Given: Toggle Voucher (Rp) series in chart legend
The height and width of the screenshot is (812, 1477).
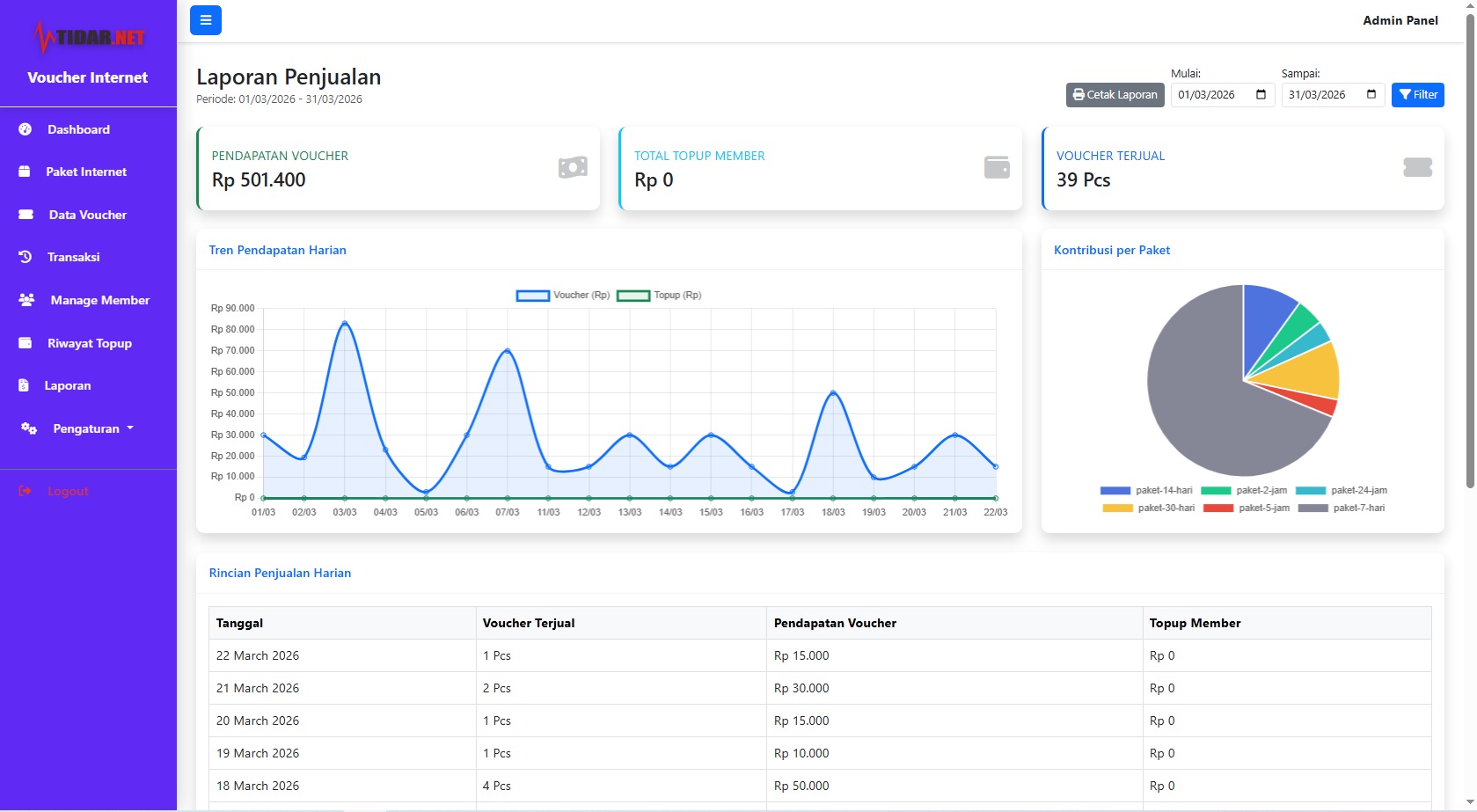Looking at the screenshot, I should (563, 296).
